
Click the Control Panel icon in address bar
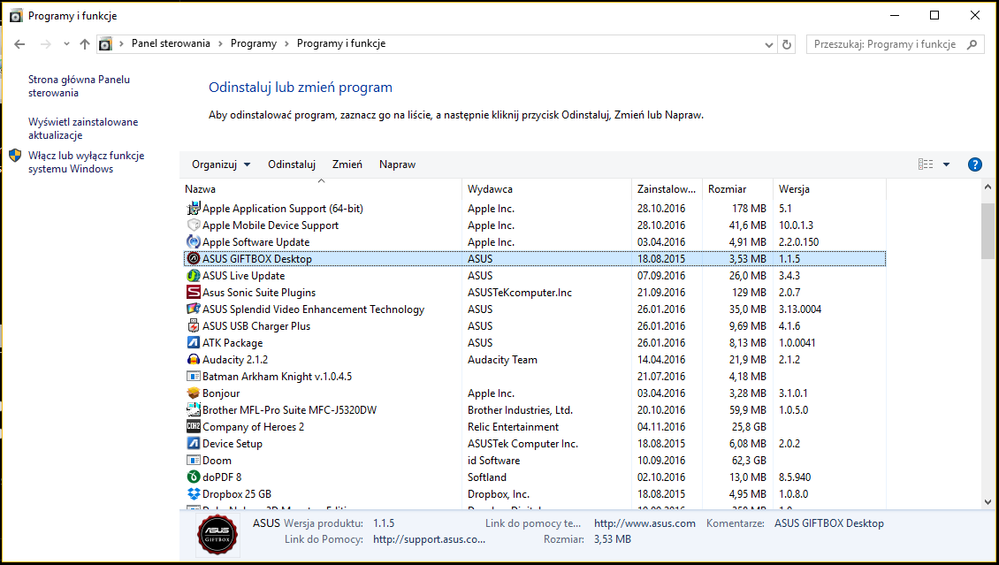[x=105, y=44]
